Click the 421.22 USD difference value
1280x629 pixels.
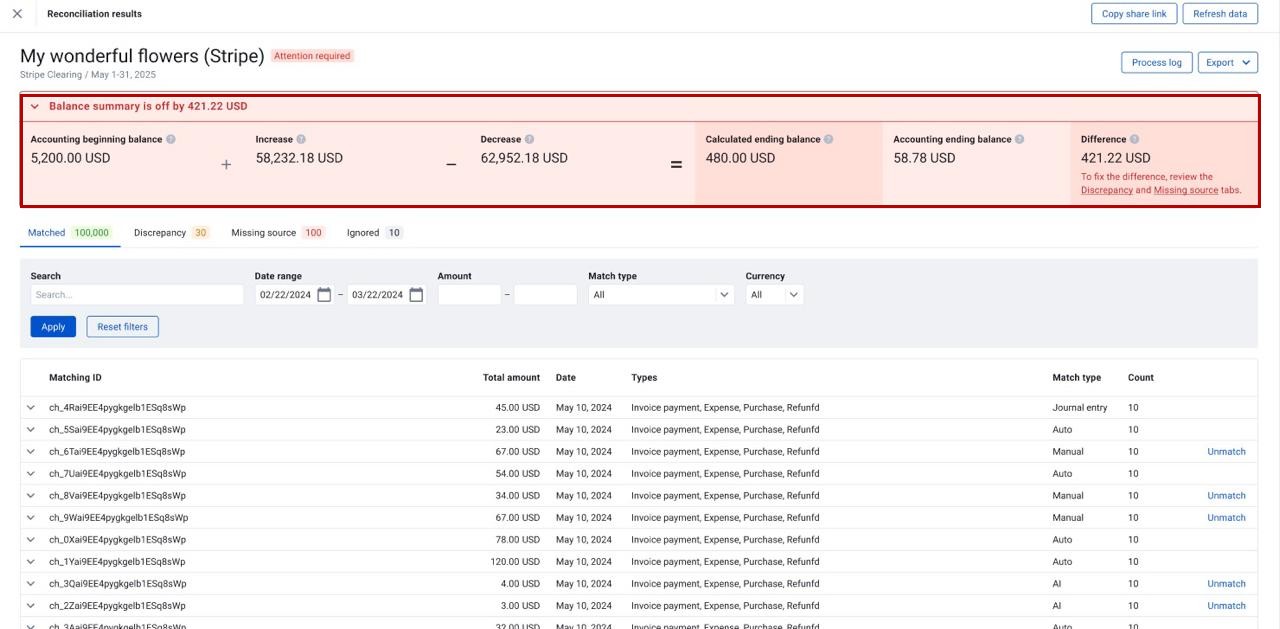click(x=1116, y=158)
